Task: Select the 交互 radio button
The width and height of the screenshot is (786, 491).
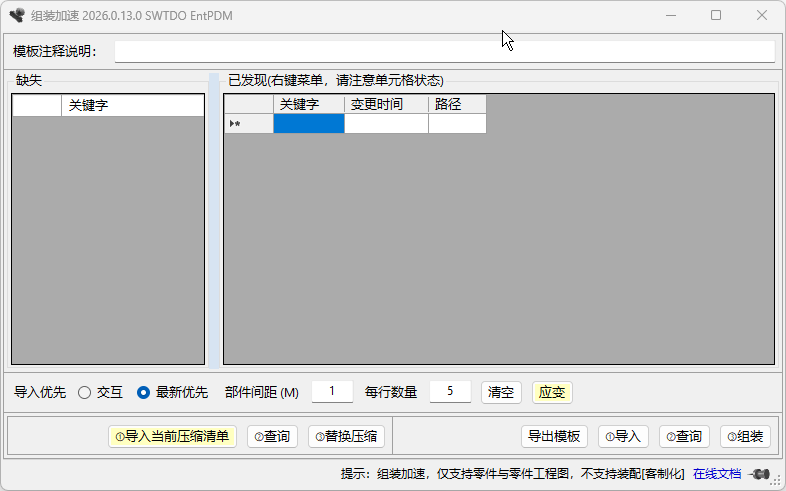Action: coord(85,392)
